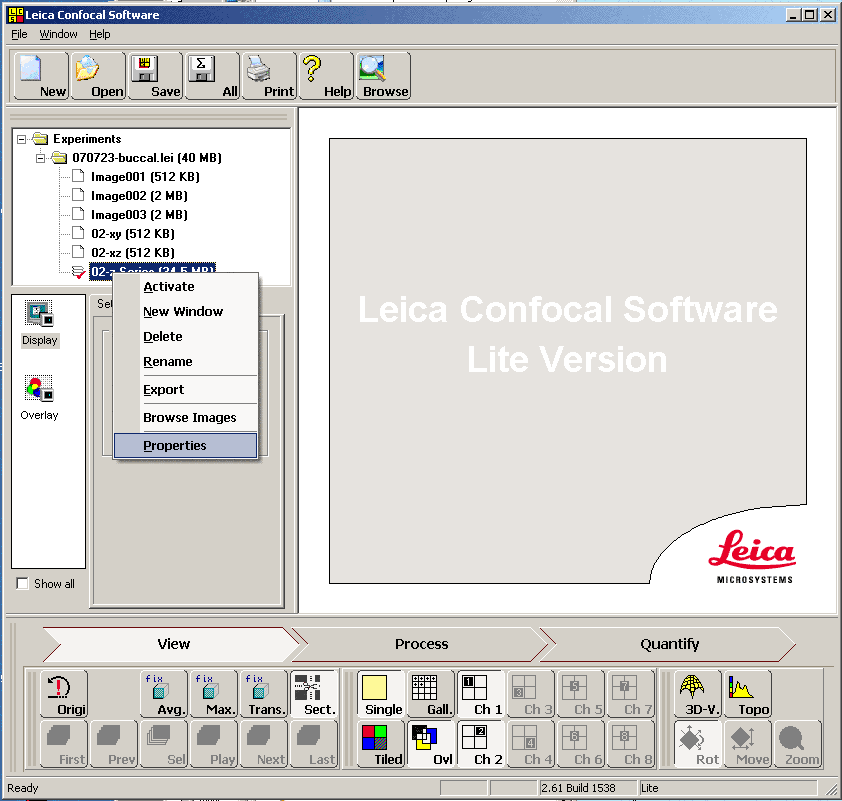Open Help via the question mark button
The height and width of the screenshot is (801, 842).
(x=326, y=76)
